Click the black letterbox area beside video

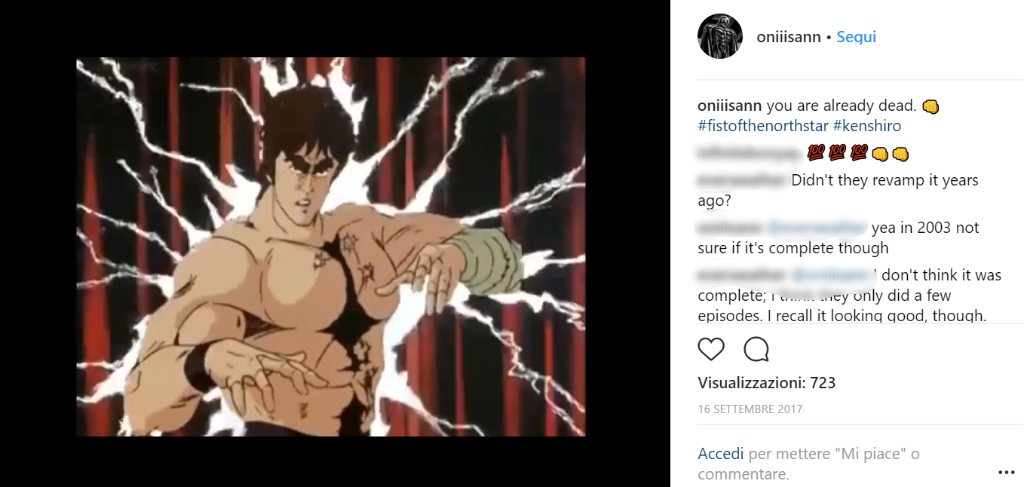[38, 244]
